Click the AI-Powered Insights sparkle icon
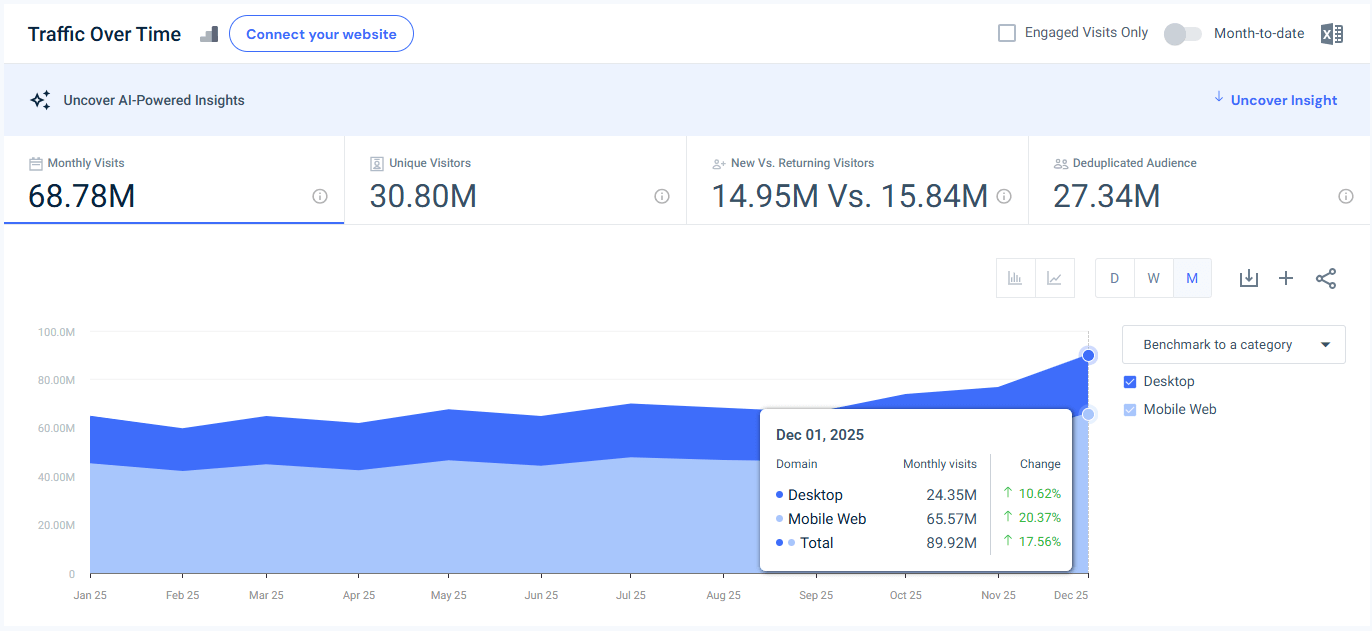This screenshot has height=631, width=1372. click(40, 99)
